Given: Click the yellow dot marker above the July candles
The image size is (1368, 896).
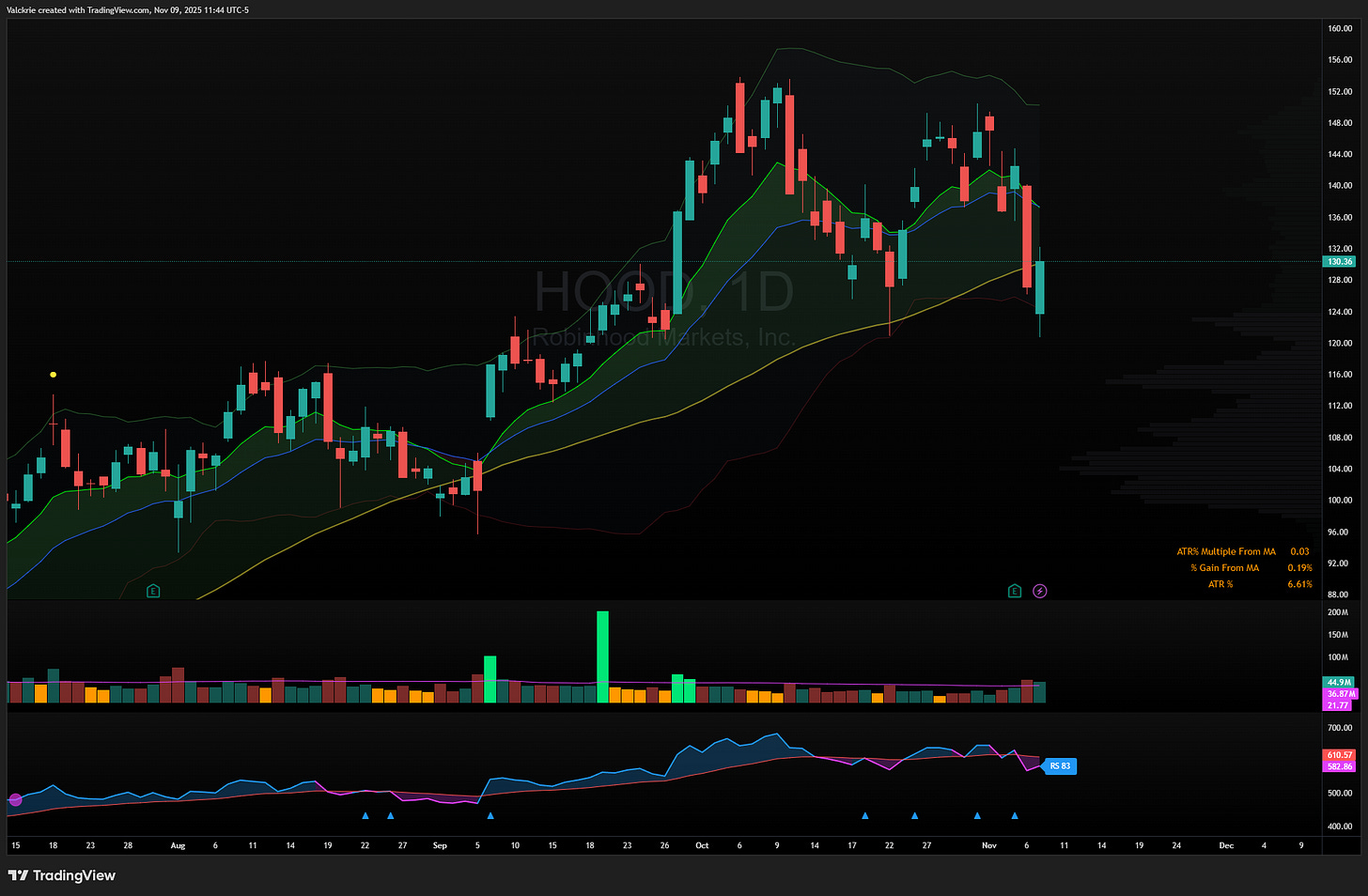Looking at the screenshot, I should point(53,375).
